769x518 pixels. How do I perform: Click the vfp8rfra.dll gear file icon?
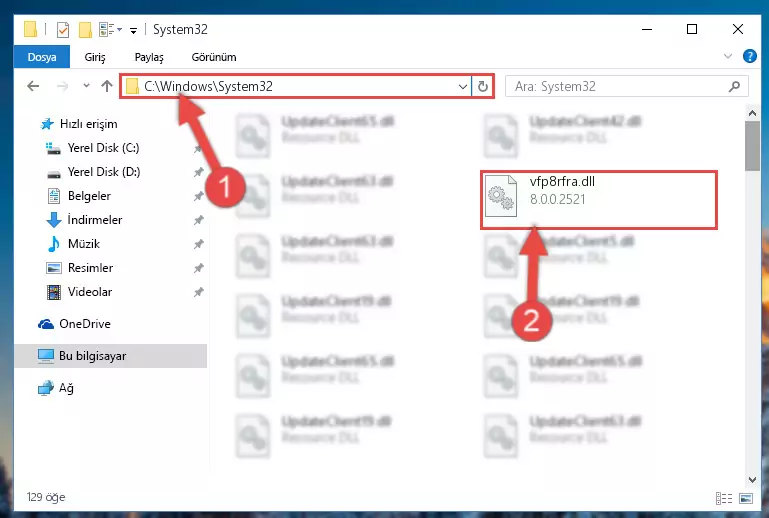[x=500, y=196]
